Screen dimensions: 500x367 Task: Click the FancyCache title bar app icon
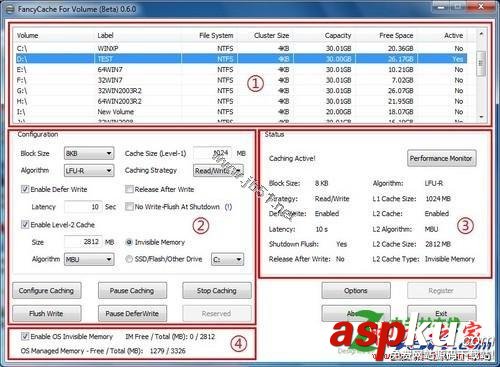(x=11, y=9)
